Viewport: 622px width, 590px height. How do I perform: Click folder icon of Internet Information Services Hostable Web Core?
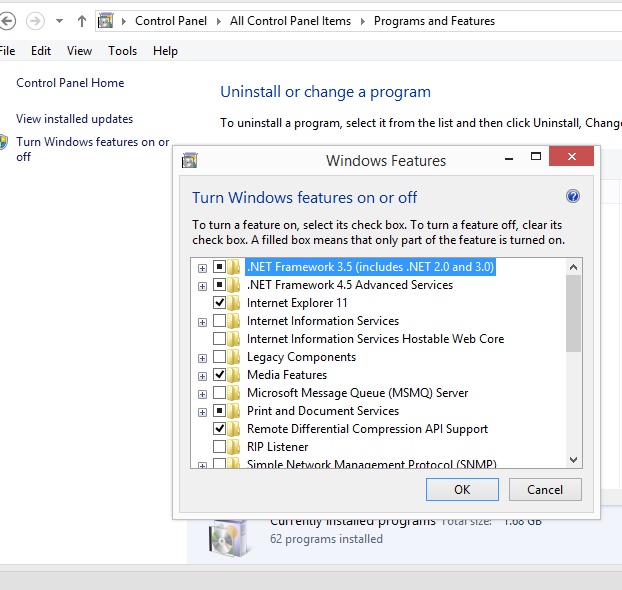[x=234, y=339]
